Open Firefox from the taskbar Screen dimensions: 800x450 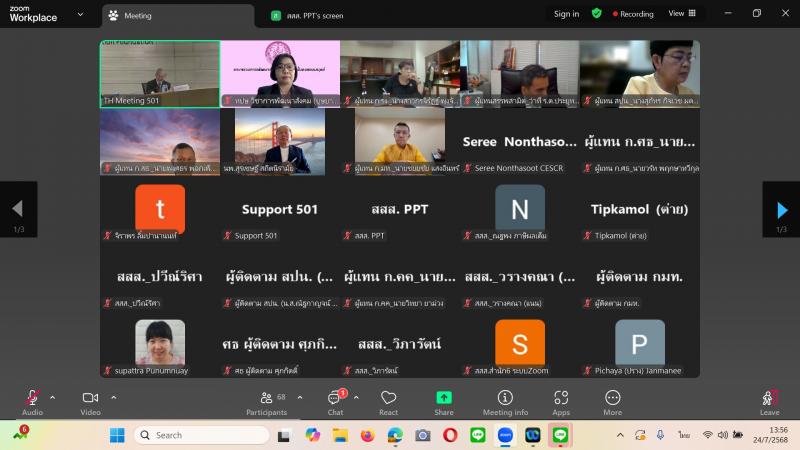pyautogui.click(x=367, y=435)
